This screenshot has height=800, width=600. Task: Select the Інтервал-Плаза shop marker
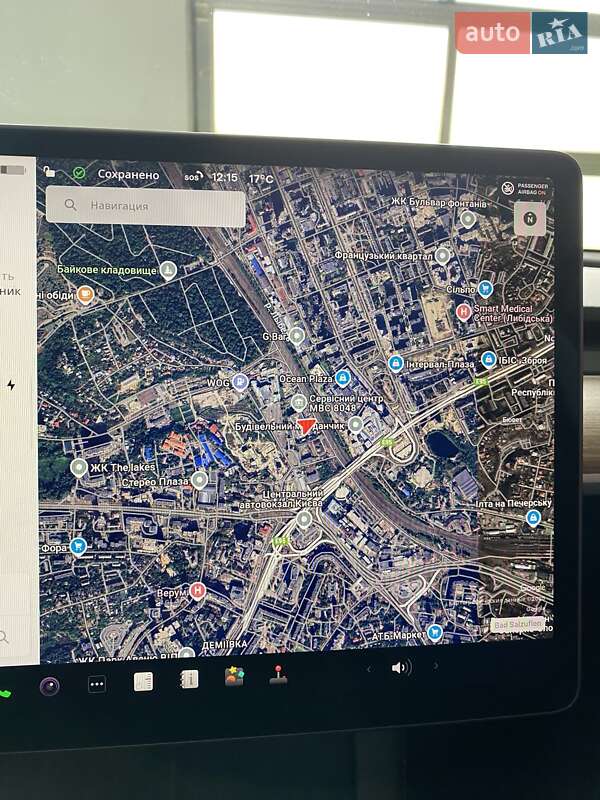395,364
